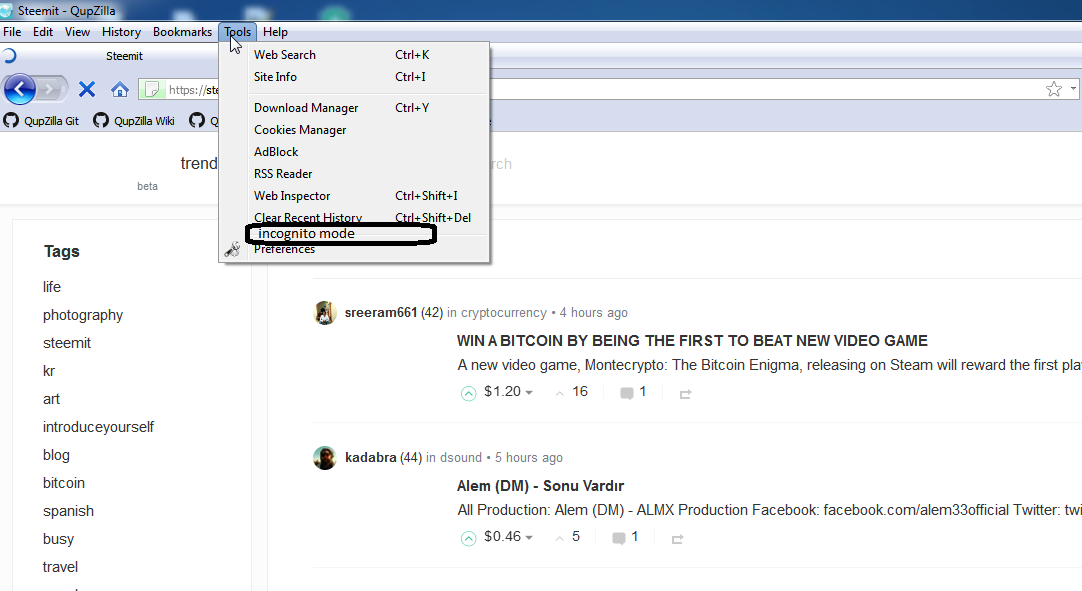Open the History menu

tap(121, 32)
